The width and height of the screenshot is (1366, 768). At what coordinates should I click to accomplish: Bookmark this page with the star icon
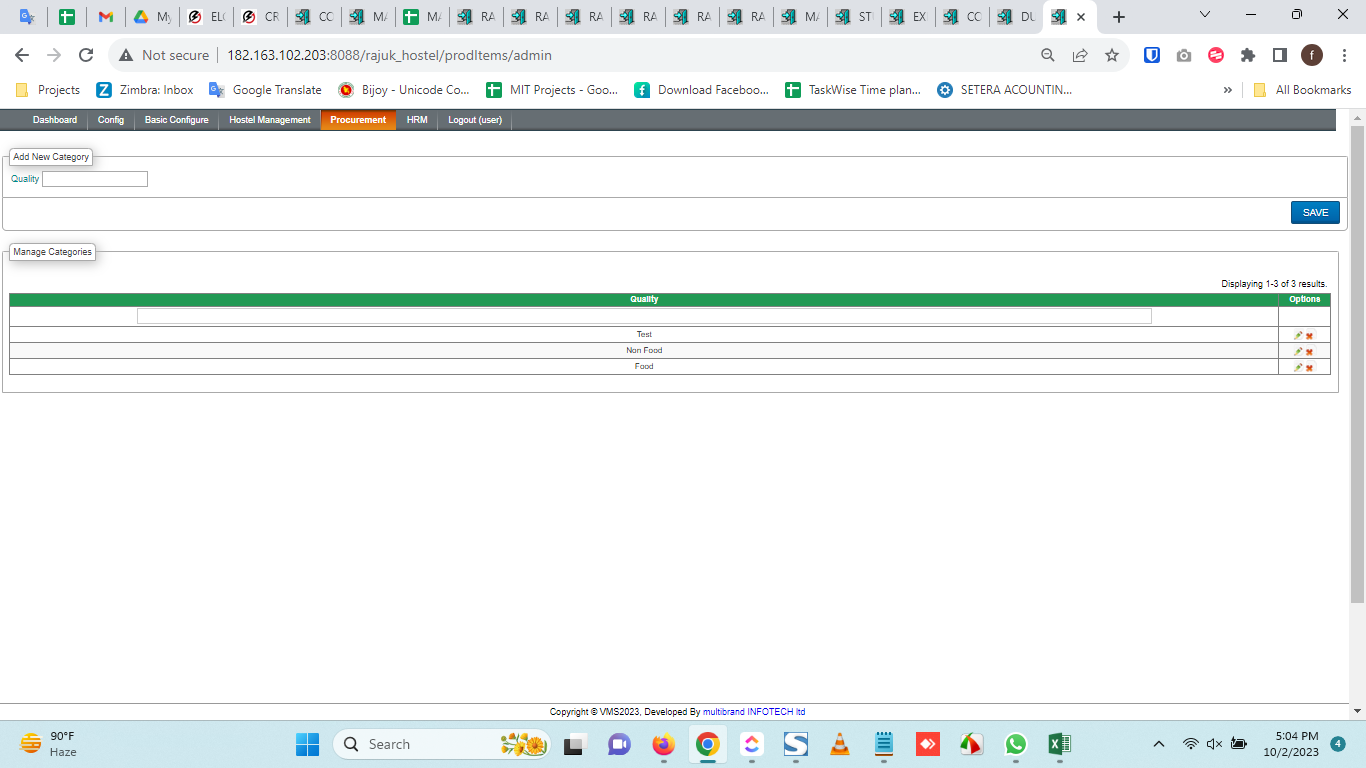click(1111, 55)
